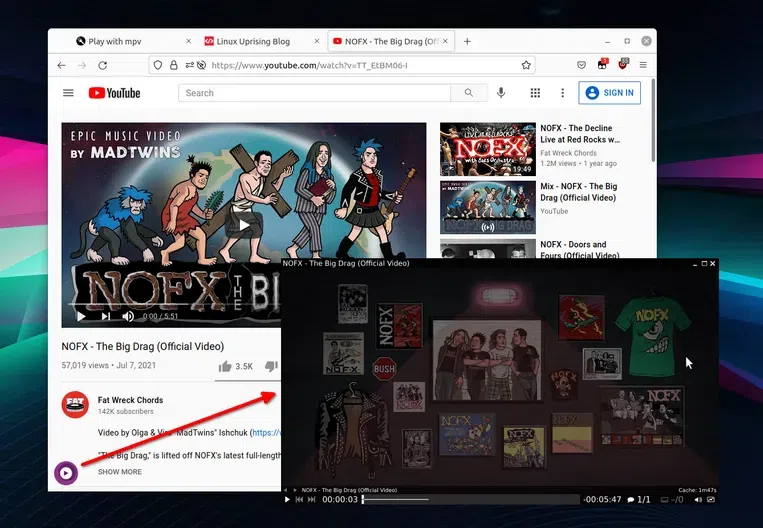
Task: Open extension icon with red badge
Action: point(602,64)
